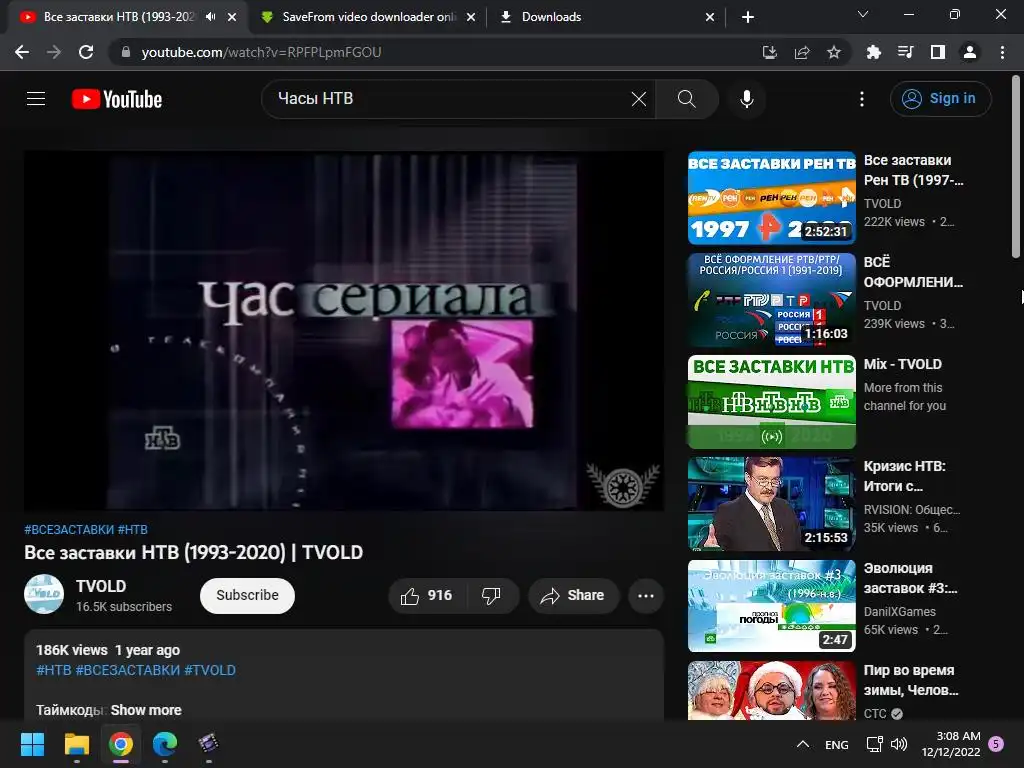Open notification center badge 5

[x=996, y=744]
